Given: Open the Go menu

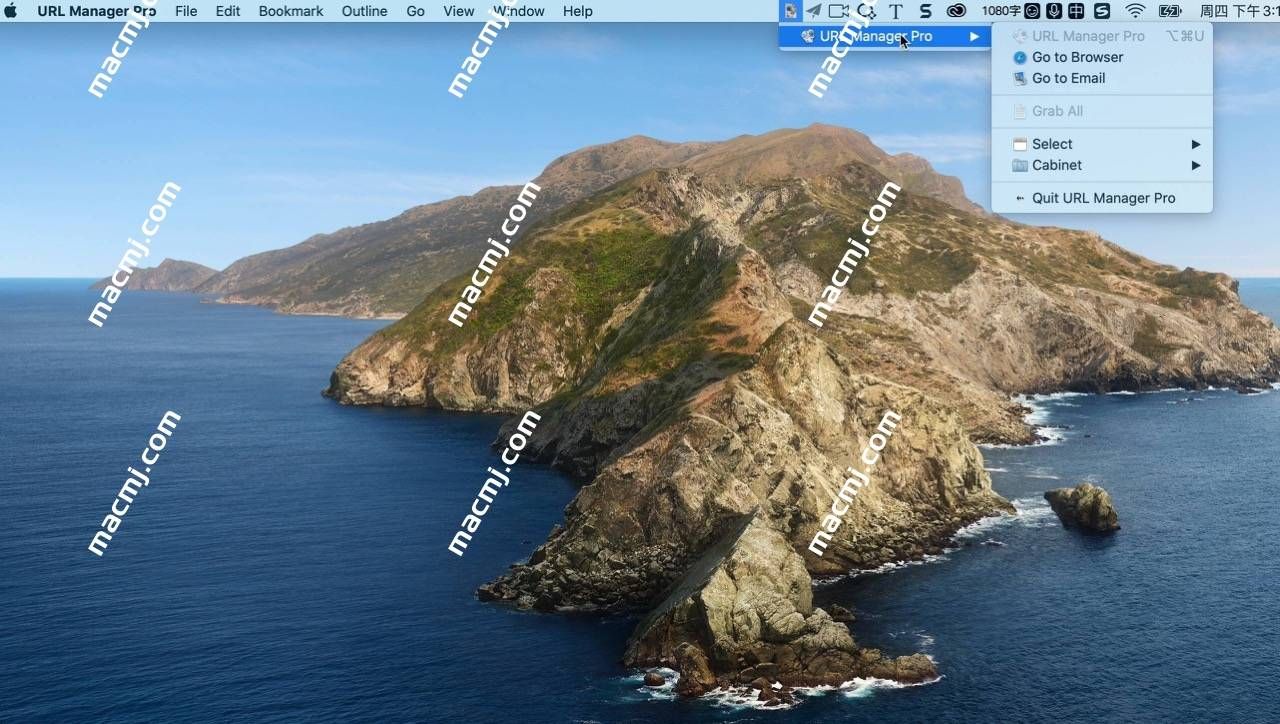Looking at the screenshot, I should tap(416, 11).
